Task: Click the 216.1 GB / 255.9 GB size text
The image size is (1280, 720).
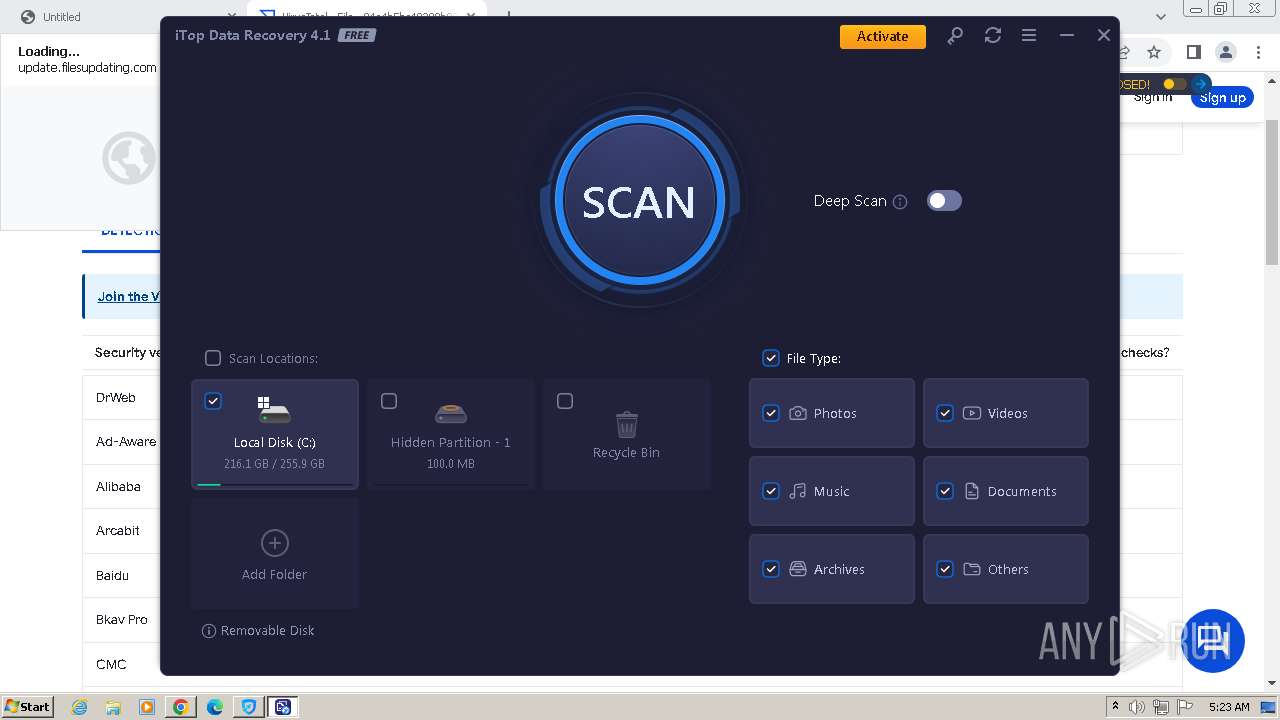Action: click(x=274, y=464)
